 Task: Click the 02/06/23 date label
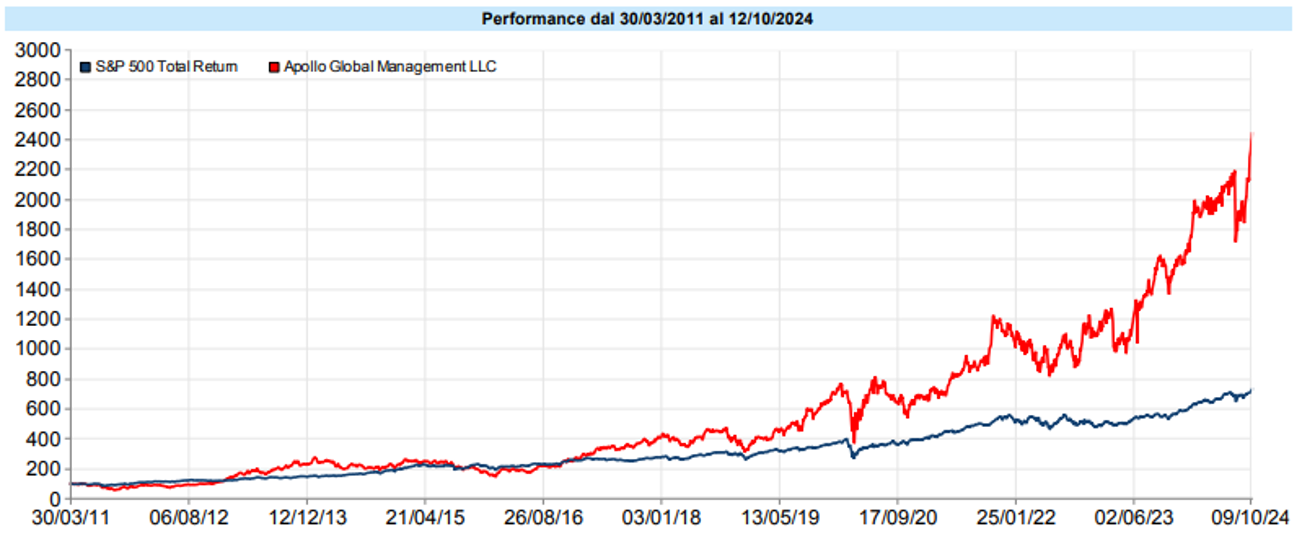coord(1134,520)
